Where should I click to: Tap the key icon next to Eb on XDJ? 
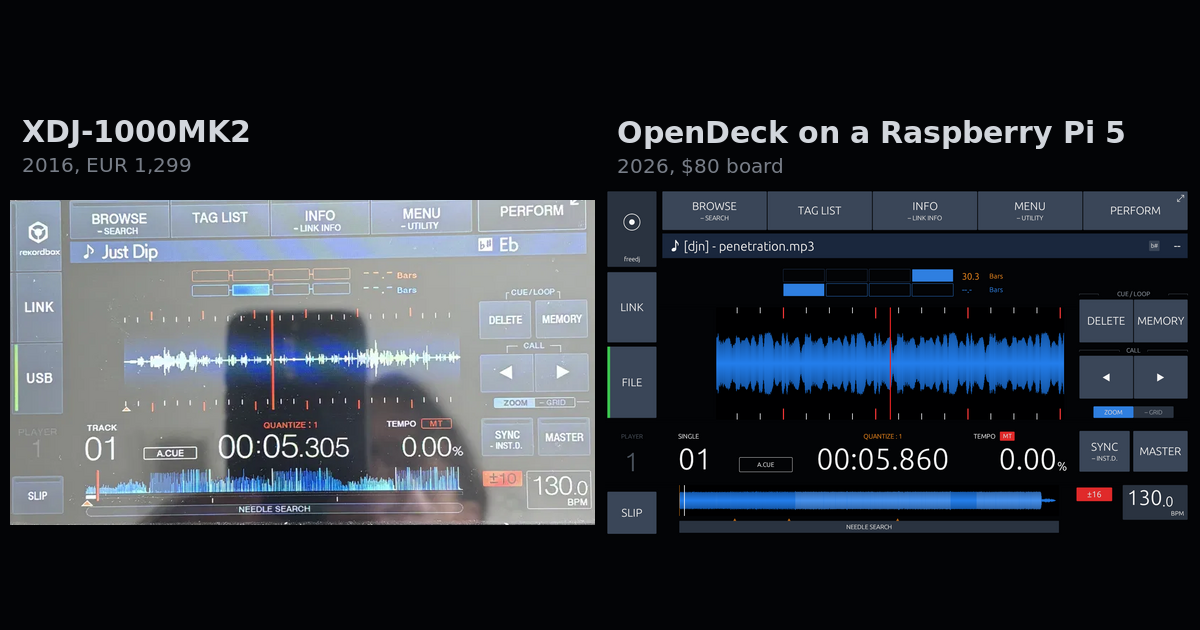486,244
